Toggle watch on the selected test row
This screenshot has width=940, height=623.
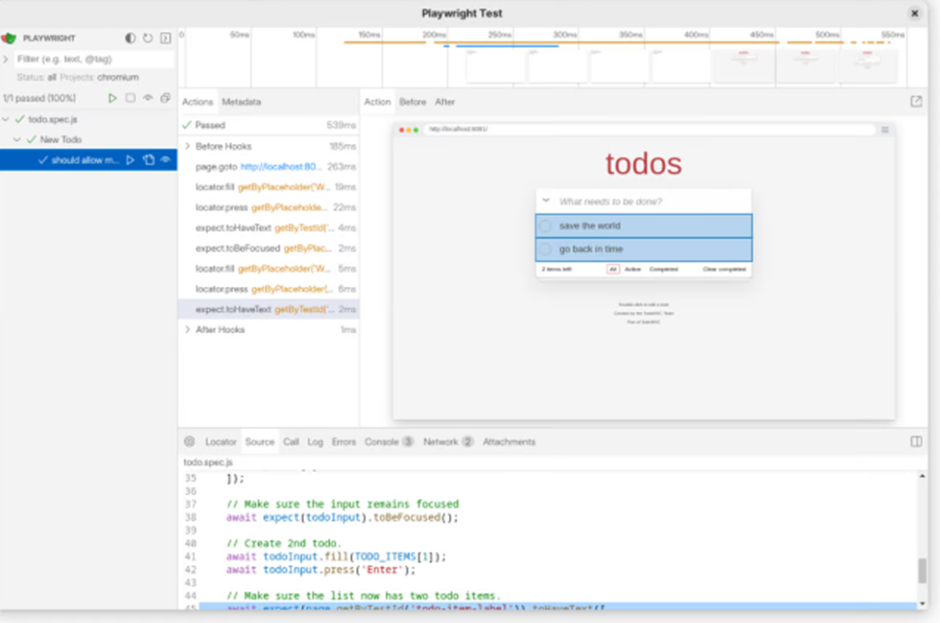pyautogui.click(x=166, y=160)
